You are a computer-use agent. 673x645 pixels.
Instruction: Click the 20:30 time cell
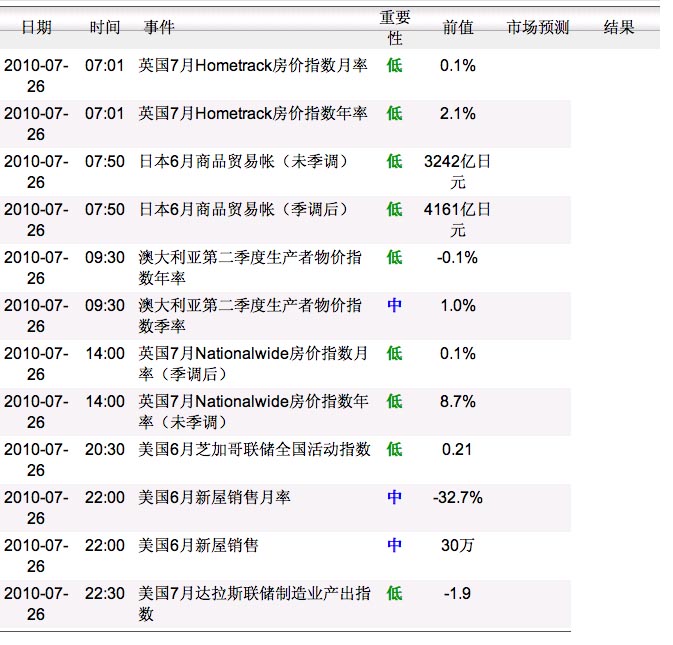pyautogui.click(x=105, y=450)
